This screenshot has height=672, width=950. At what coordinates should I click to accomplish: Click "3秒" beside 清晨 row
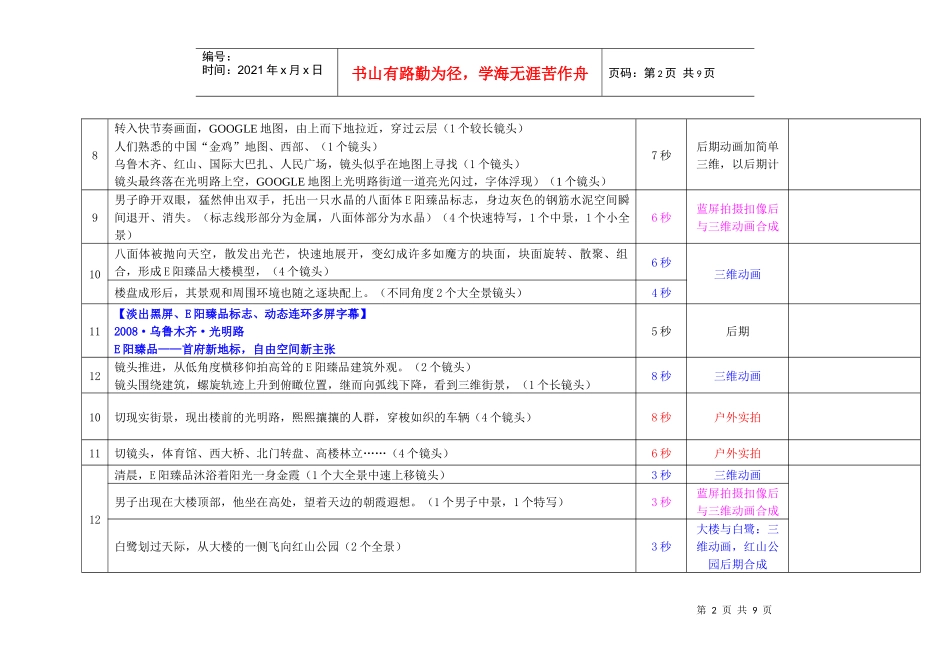pyautogui.click(x=661, y=475)
